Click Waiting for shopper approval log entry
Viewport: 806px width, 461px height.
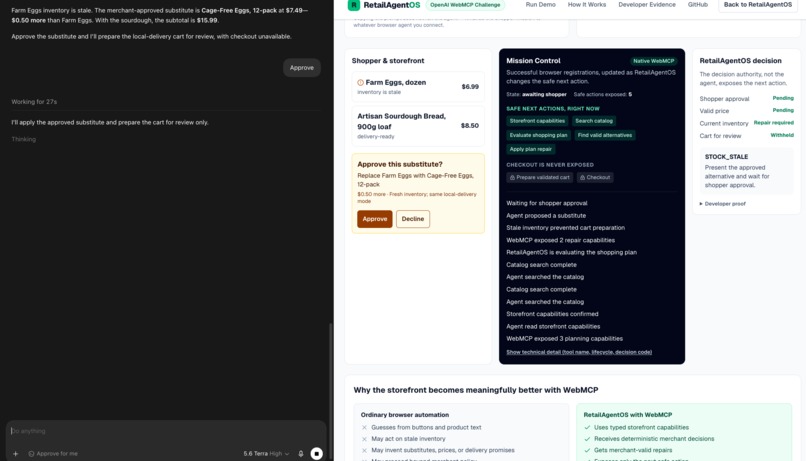pos(546,204)
